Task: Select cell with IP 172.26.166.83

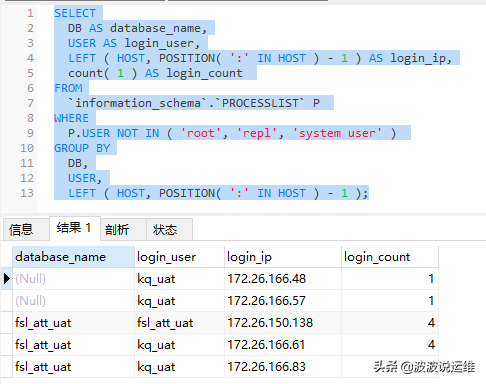Action: [x=283, y=367]
